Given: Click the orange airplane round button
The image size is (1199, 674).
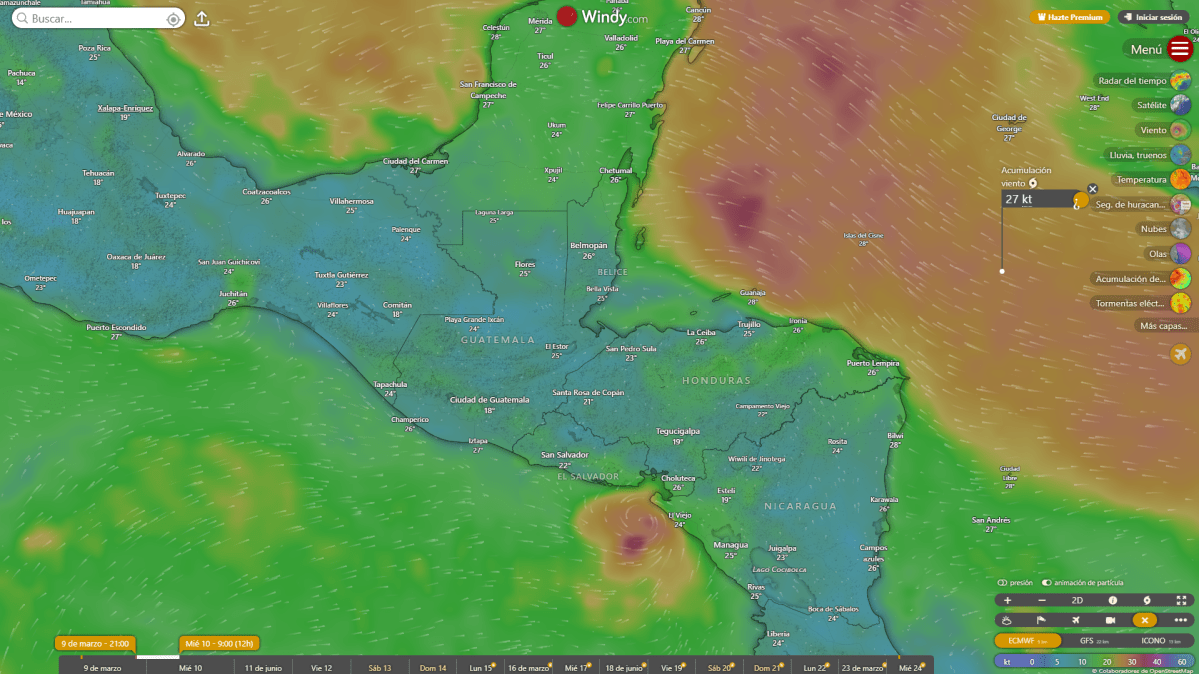Looking at the screenshot, I should click(x=1181, y=353).
